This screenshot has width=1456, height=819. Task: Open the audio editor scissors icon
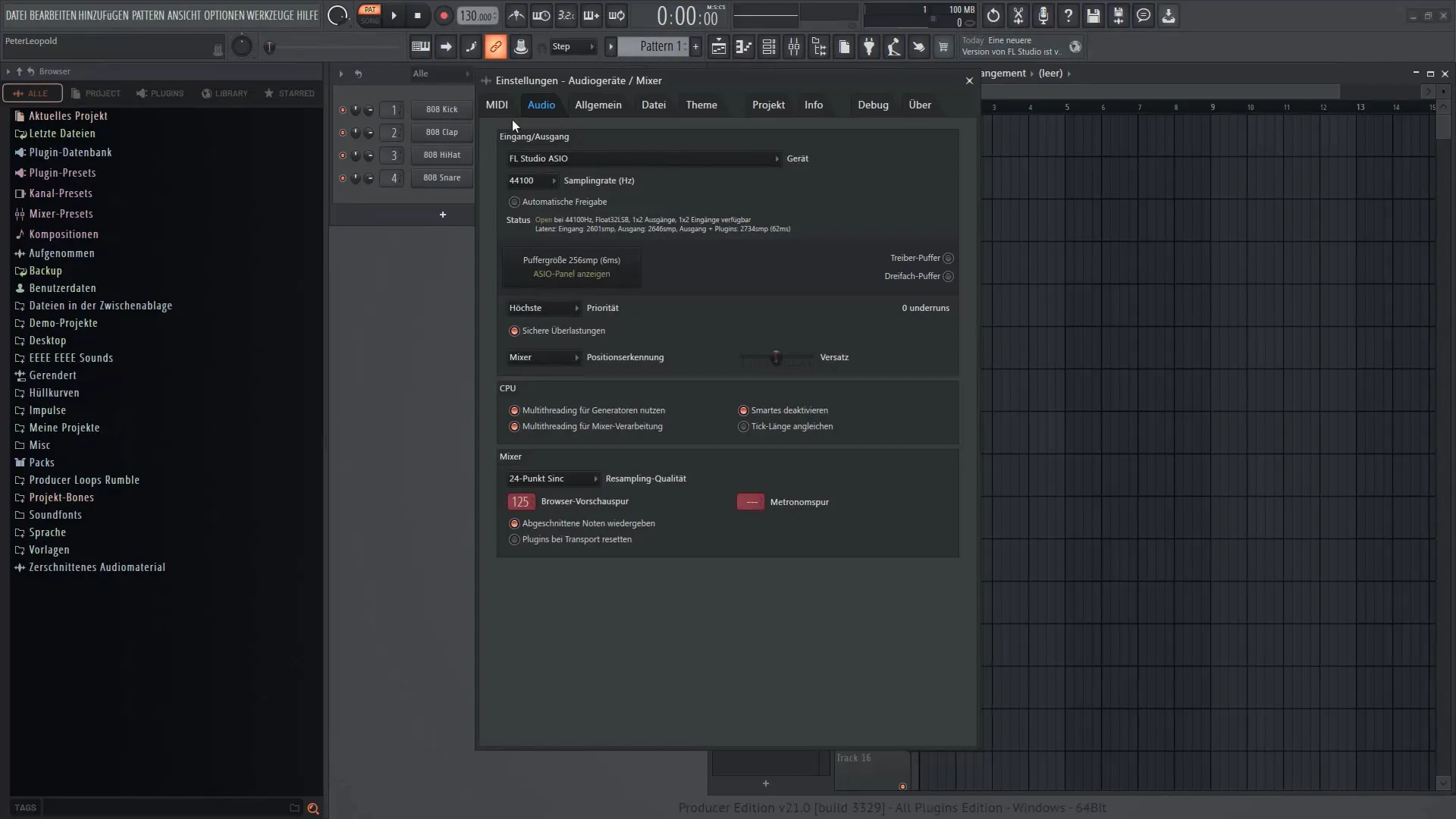pyautogui.click(x=1018, y=16)
